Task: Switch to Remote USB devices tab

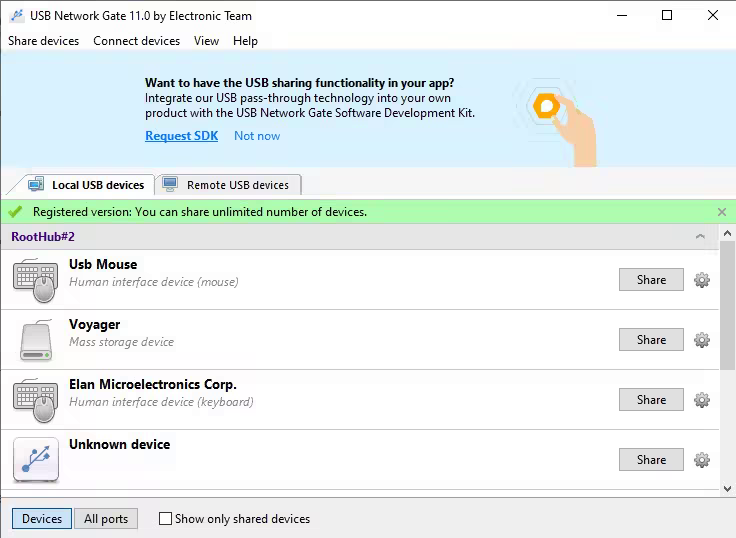Action: point(227,185)
